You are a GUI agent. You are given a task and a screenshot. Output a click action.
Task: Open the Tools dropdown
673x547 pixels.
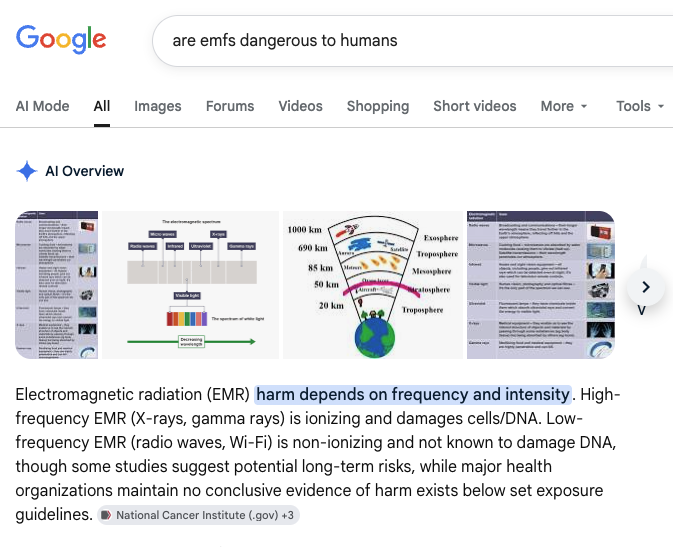(x=640, y=106)
